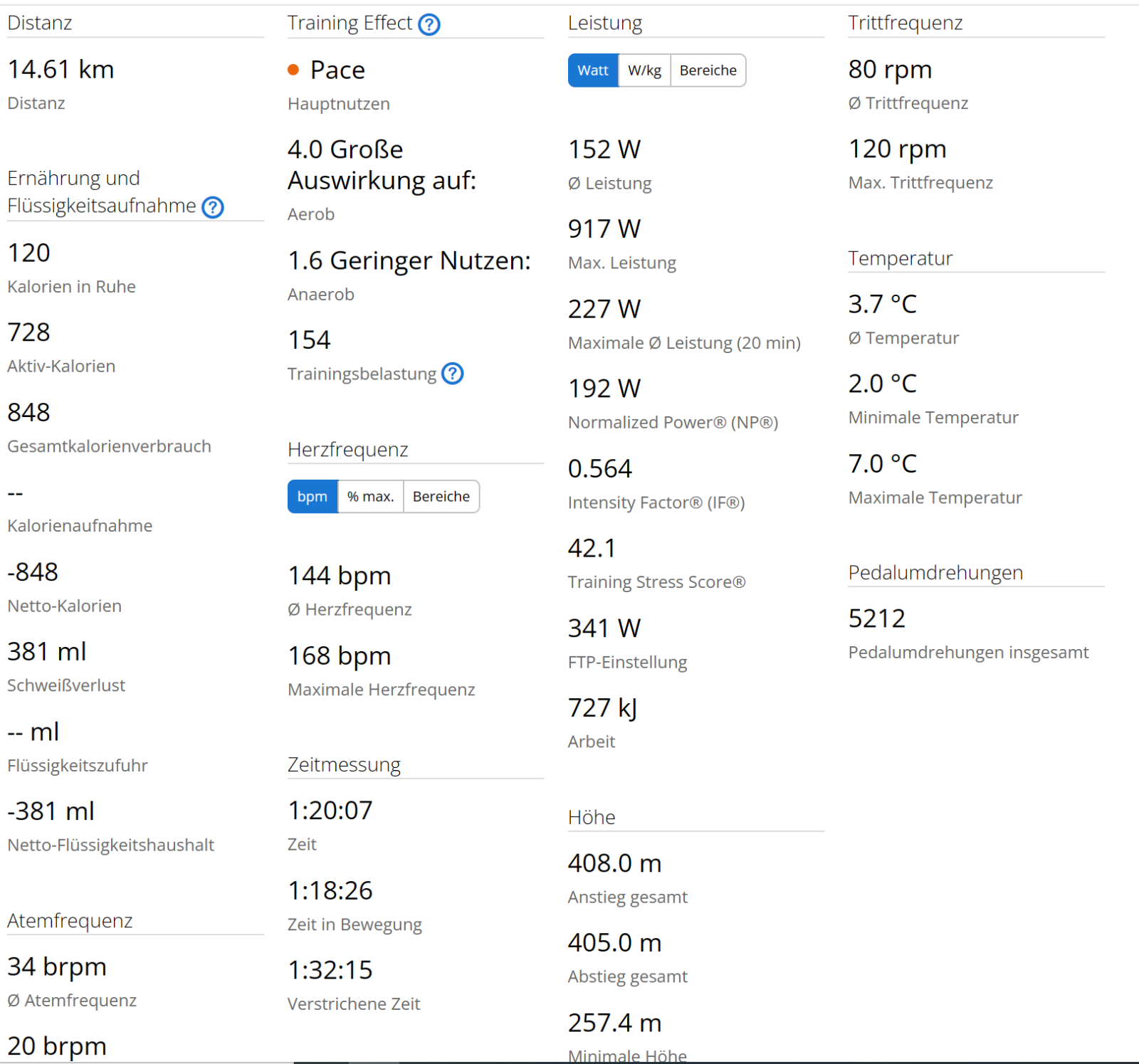Open the Trainingsbelastung help icon

tap(452, 374)
